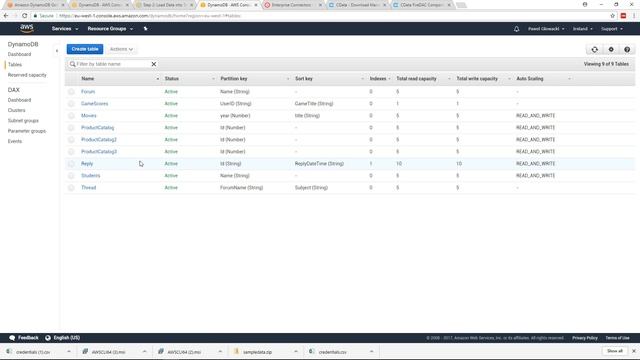Image resolution: width=640 pixels, height=360 pixels.
Task: Open the Actions dropdown
Action: point(121,49)
